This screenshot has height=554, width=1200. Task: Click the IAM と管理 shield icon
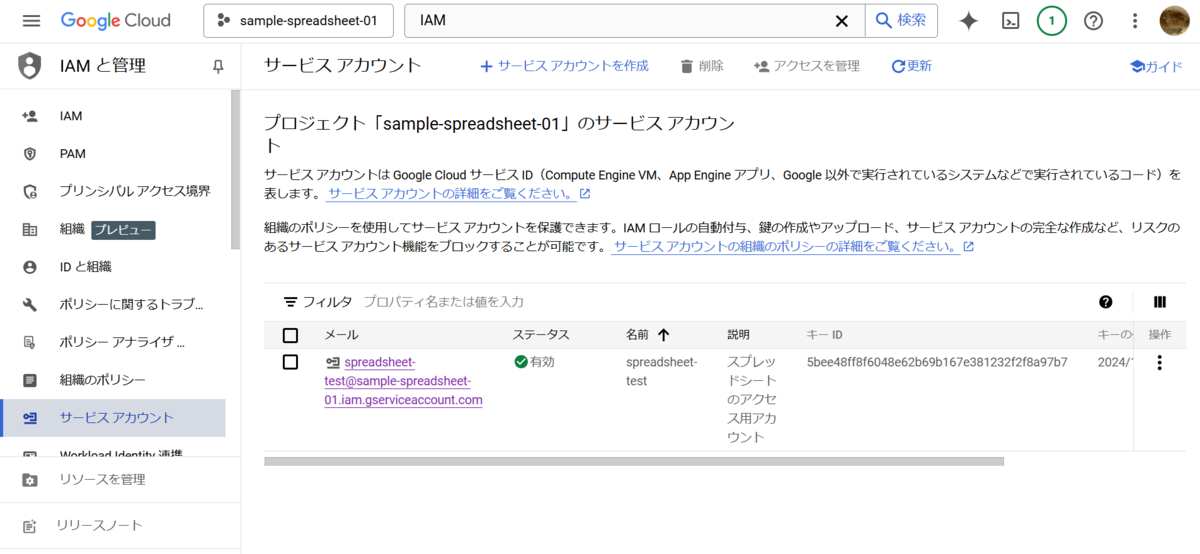31,66
